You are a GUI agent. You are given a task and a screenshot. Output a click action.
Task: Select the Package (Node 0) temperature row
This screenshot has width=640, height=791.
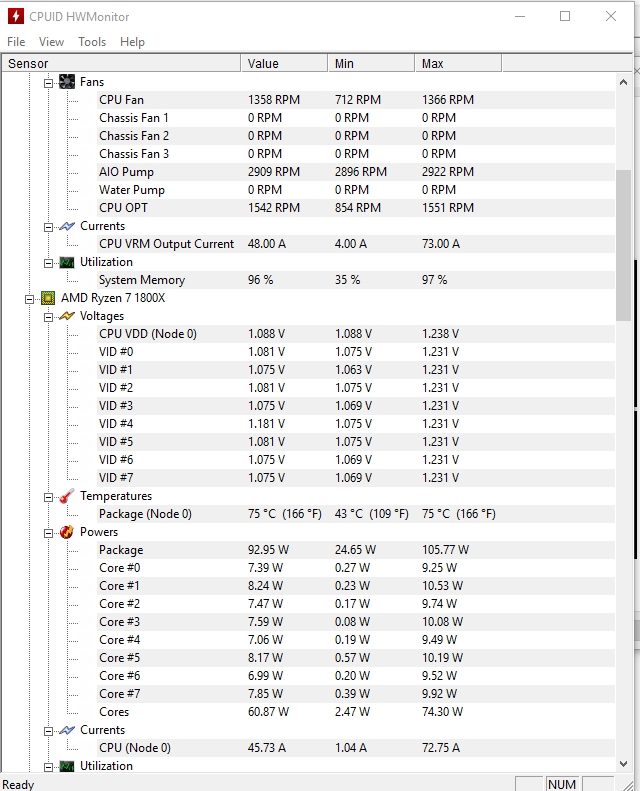pos(145,514)
